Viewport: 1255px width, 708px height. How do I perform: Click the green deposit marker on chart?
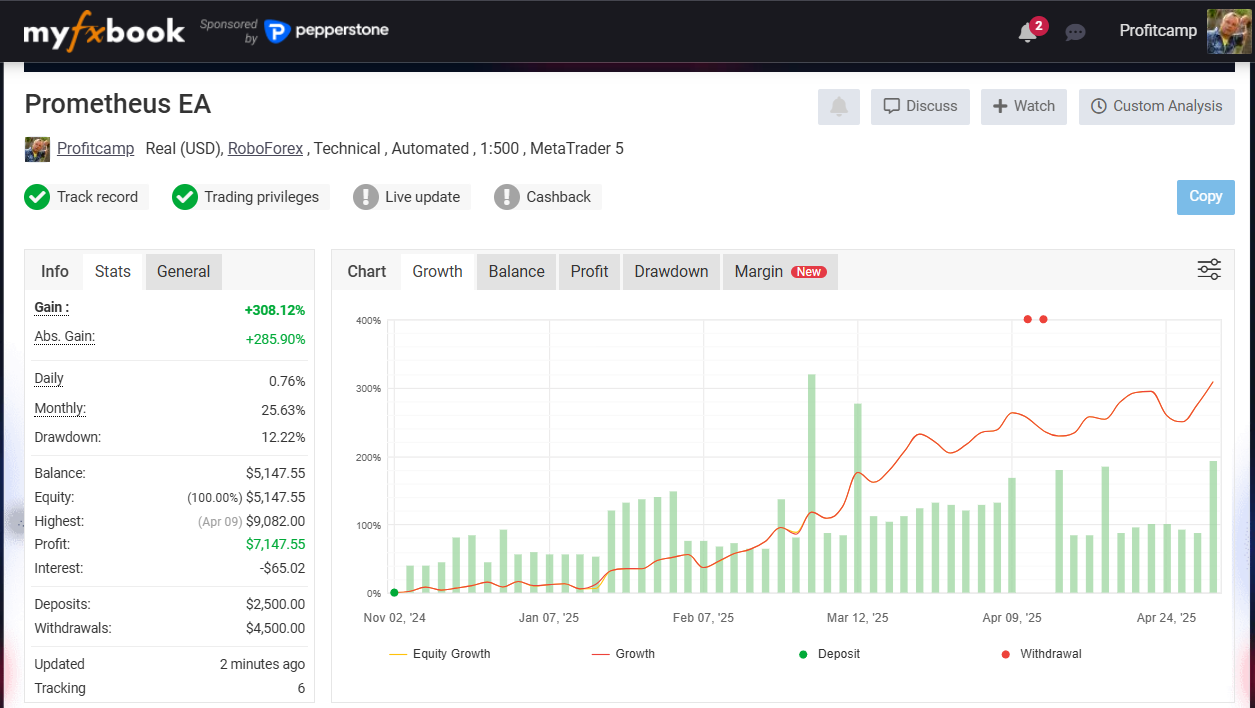[394, 593]
